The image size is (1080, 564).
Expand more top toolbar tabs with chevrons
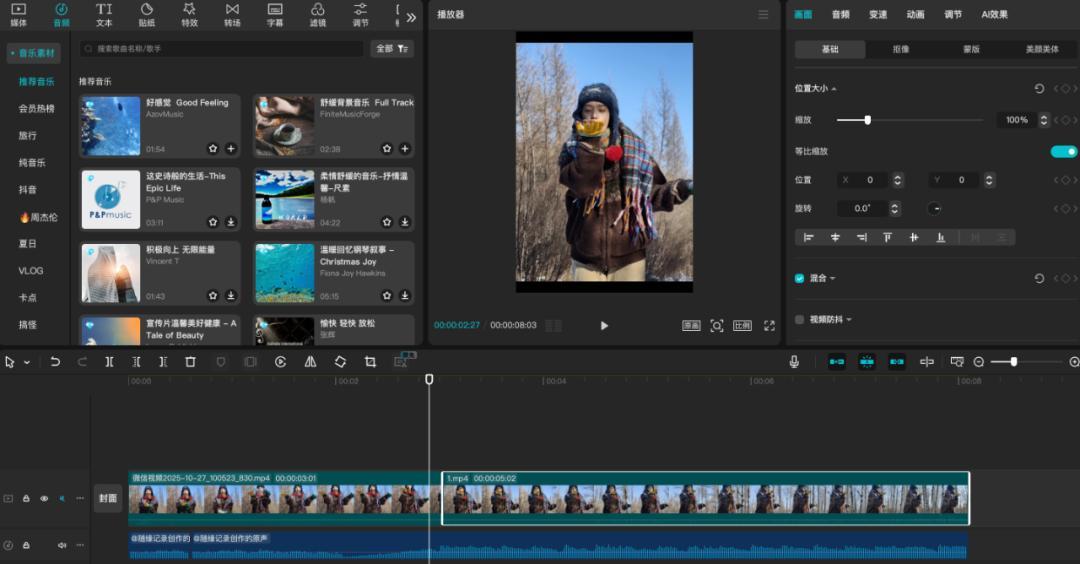411,17
